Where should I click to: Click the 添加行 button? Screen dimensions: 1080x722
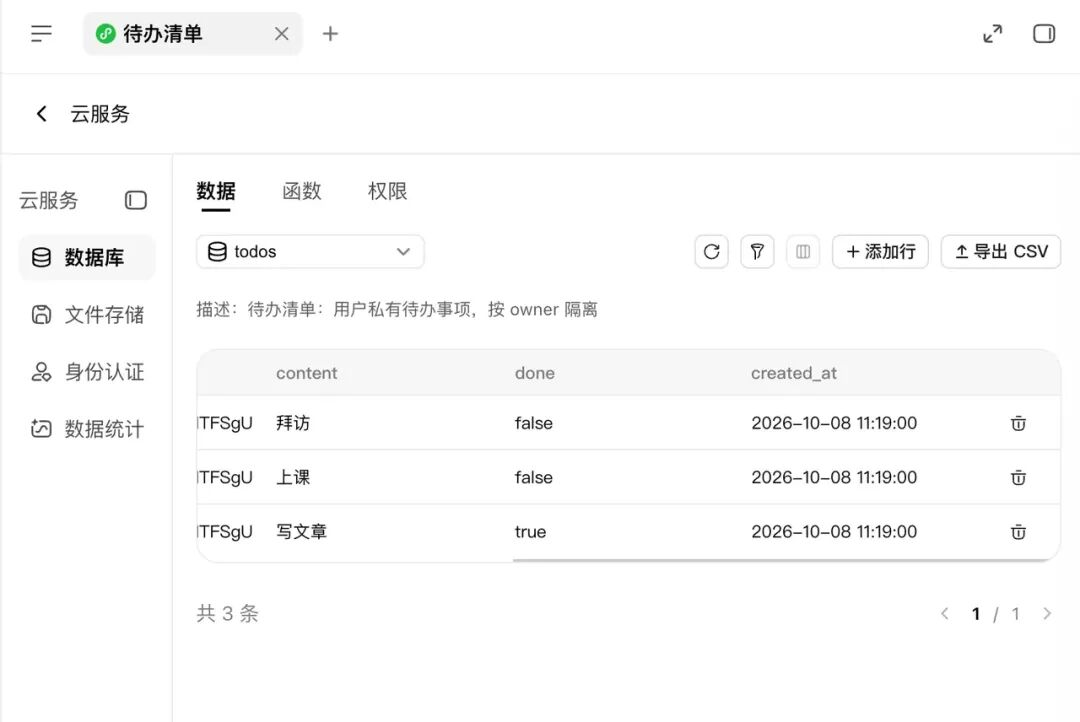click(880, 251)
